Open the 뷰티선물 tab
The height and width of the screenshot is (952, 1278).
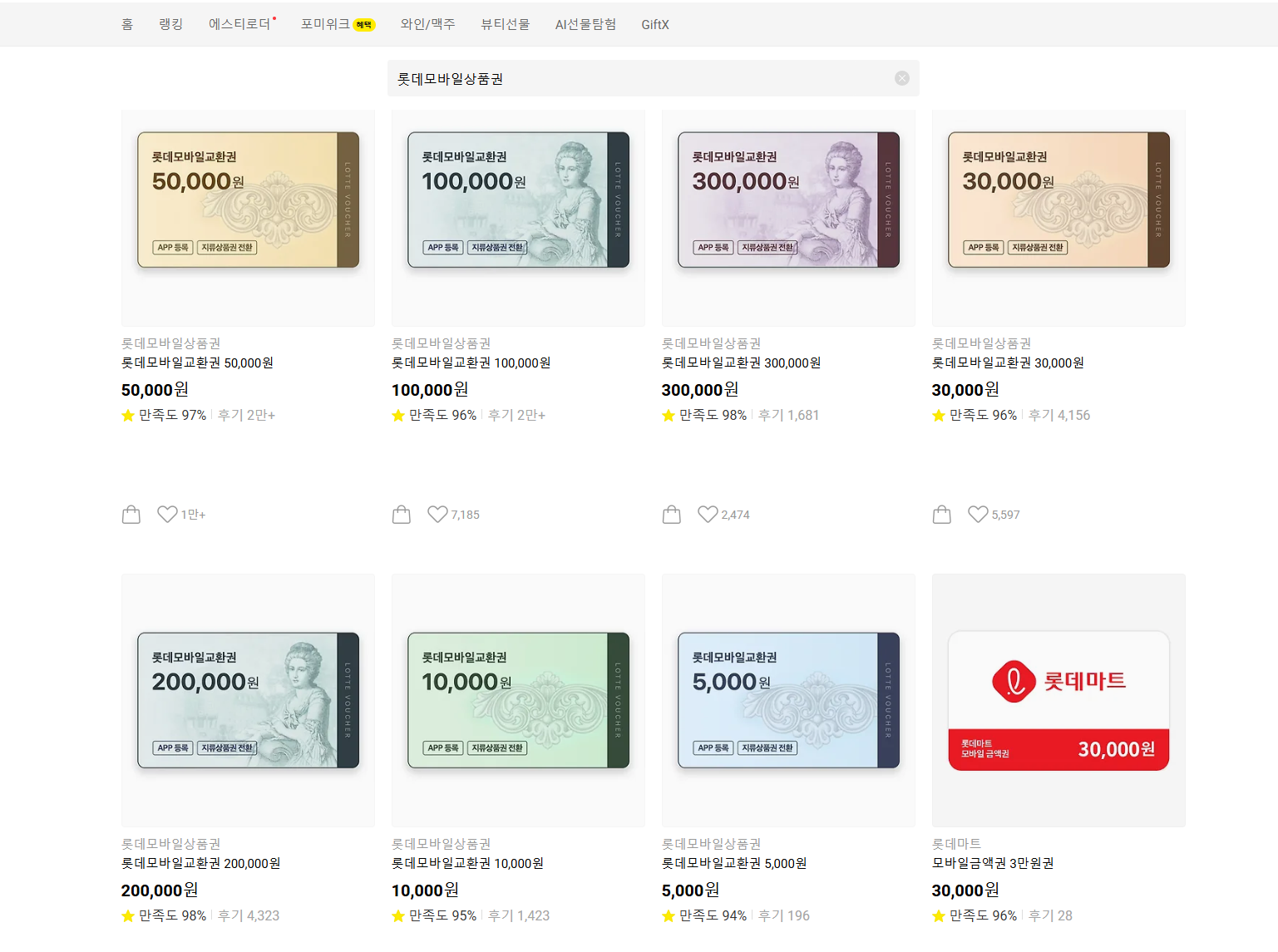click(x=505, y=24)
